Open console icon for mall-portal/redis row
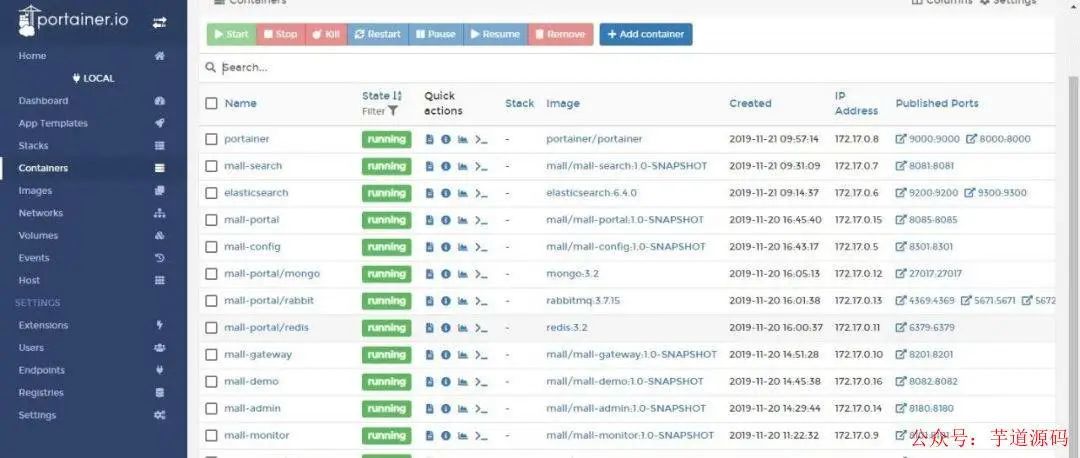The width and height of the screenshot is (1080, 458). pos(481,328)
